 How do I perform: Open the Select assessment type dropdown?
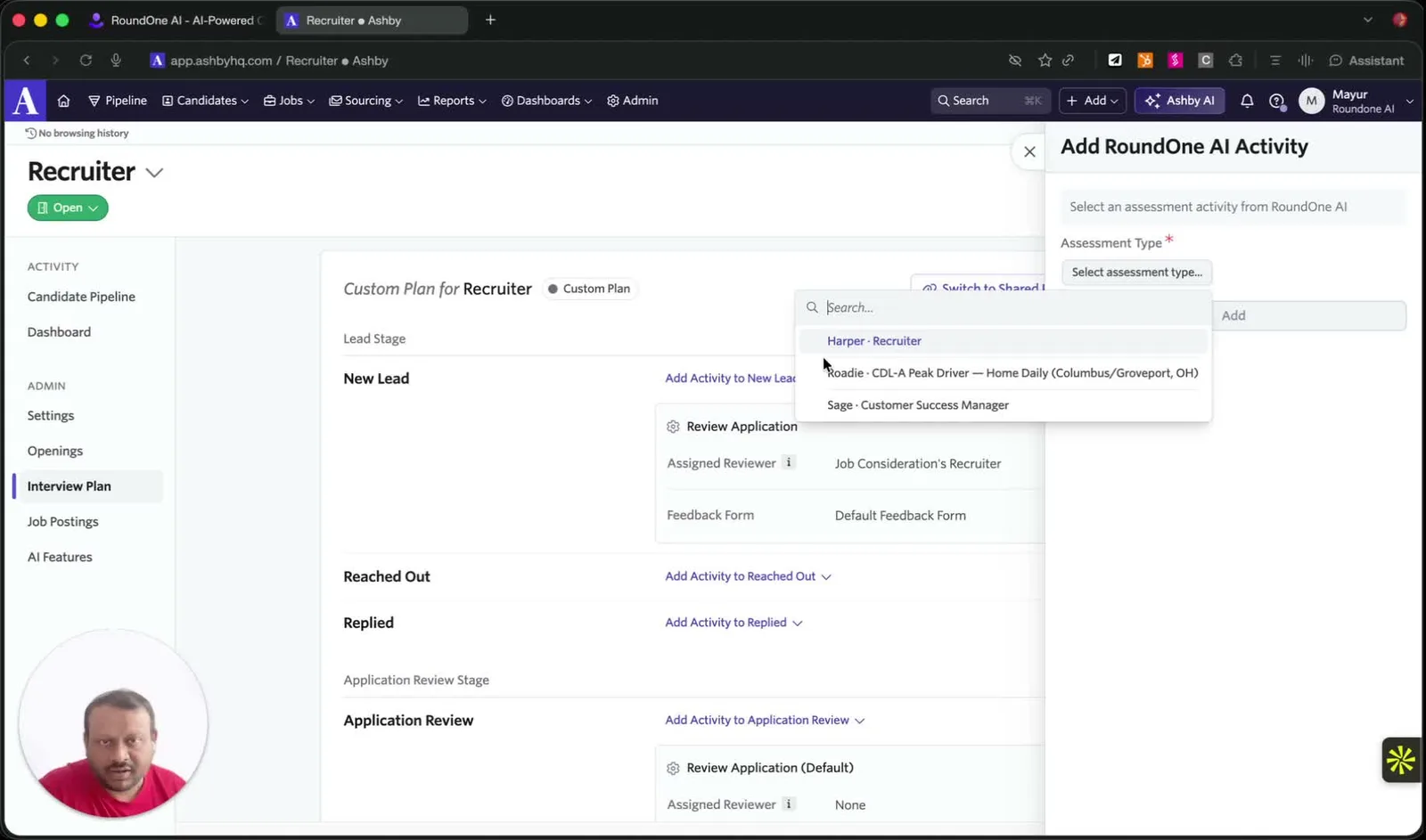click(x=1136, y=272)
